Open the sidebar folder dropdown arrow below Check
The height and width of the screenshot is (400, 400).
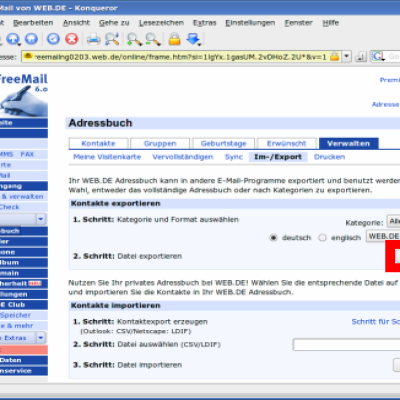click(x=41, y=219)
